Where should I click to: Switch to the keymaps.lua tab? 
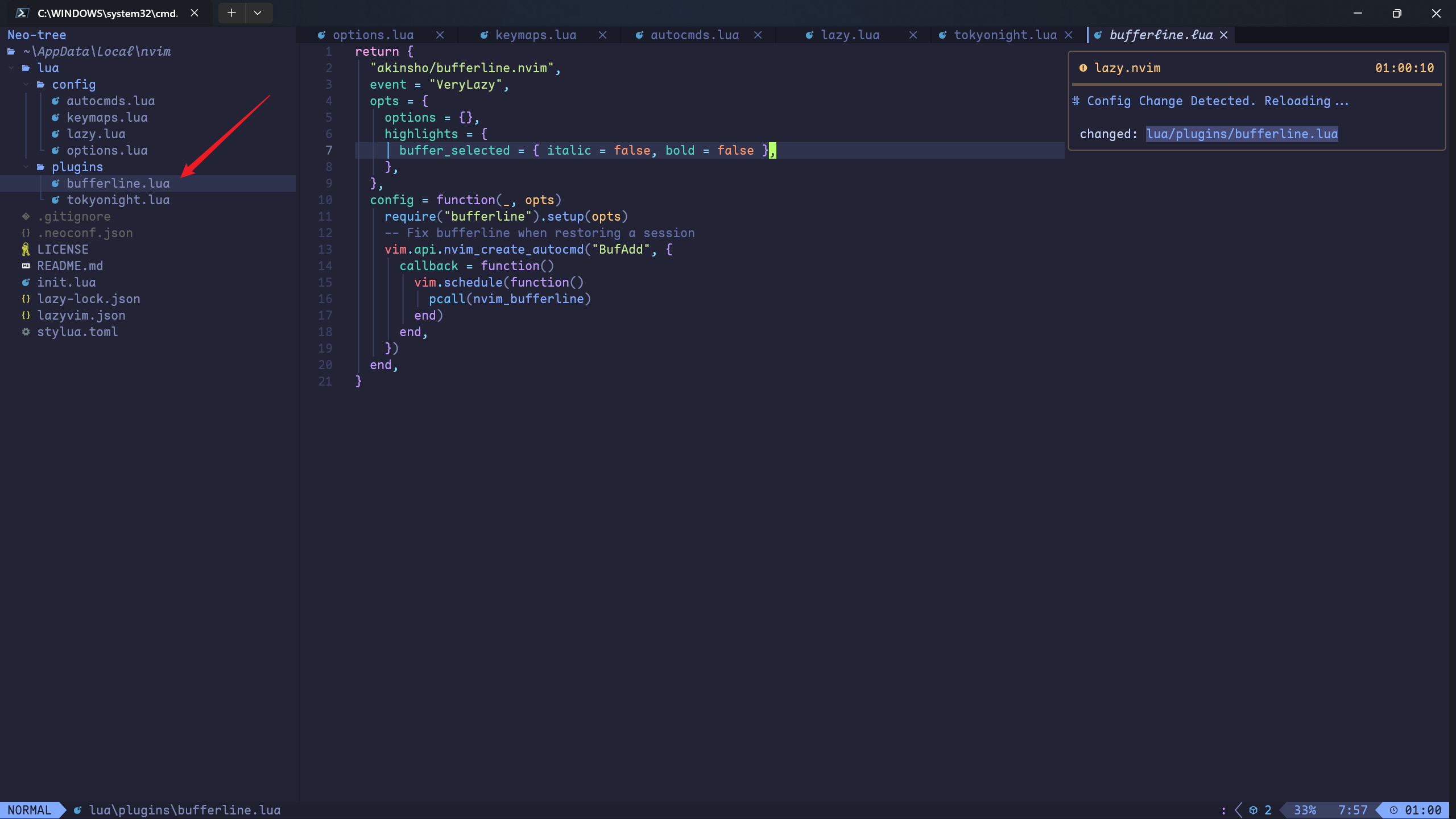pyautogui.click(x=536, y=35)
